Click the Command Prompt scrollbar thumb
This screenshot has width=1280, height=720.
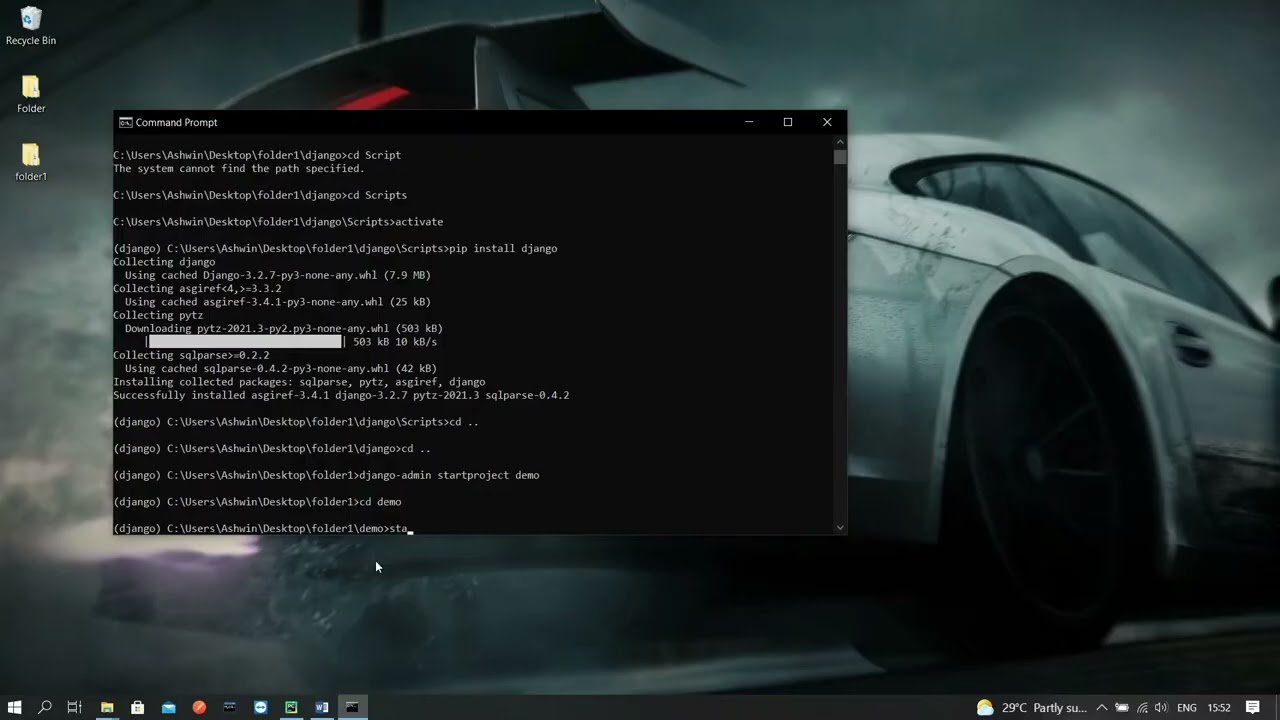[840, 157]
